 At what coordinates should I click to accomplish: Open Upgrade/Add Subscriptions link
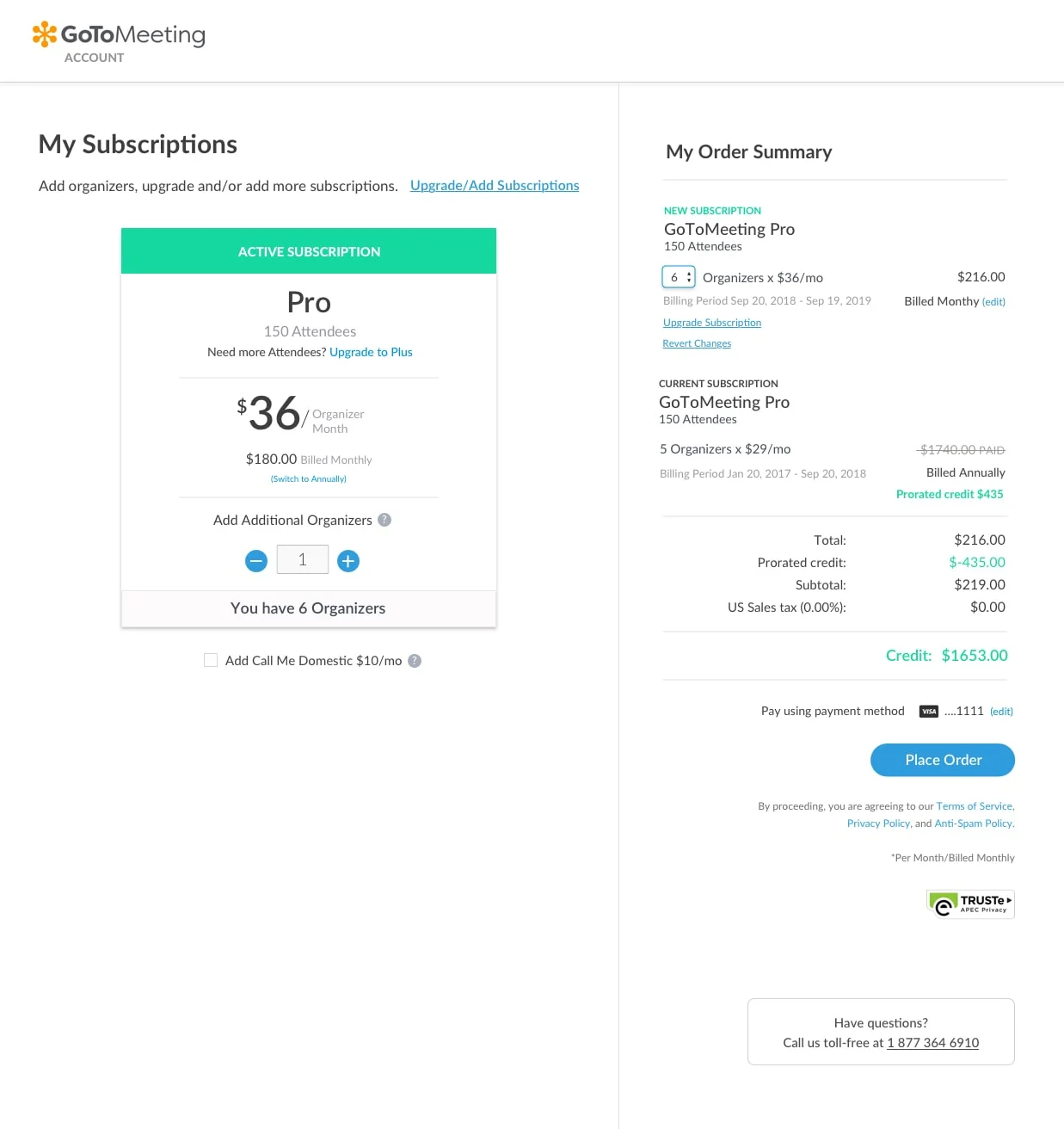pyautogui.click(x=495, y=185)
